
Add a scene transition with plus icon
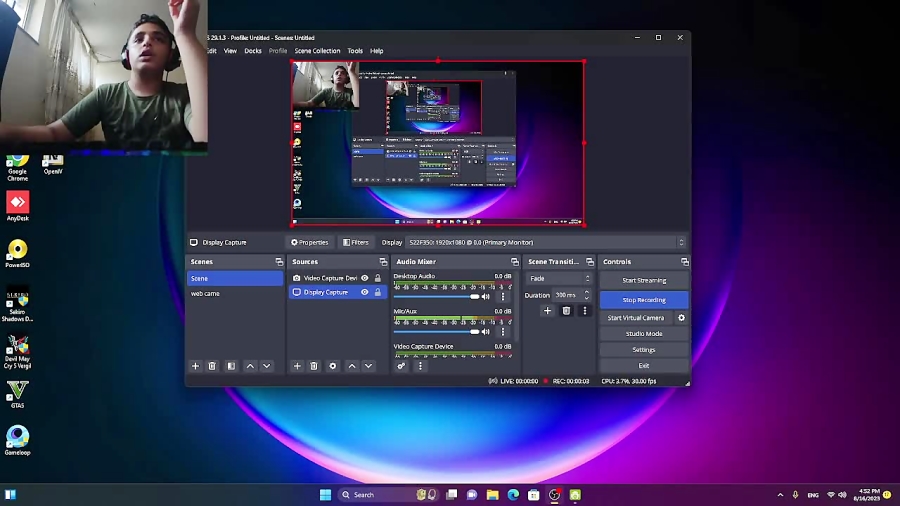point(548,311)
